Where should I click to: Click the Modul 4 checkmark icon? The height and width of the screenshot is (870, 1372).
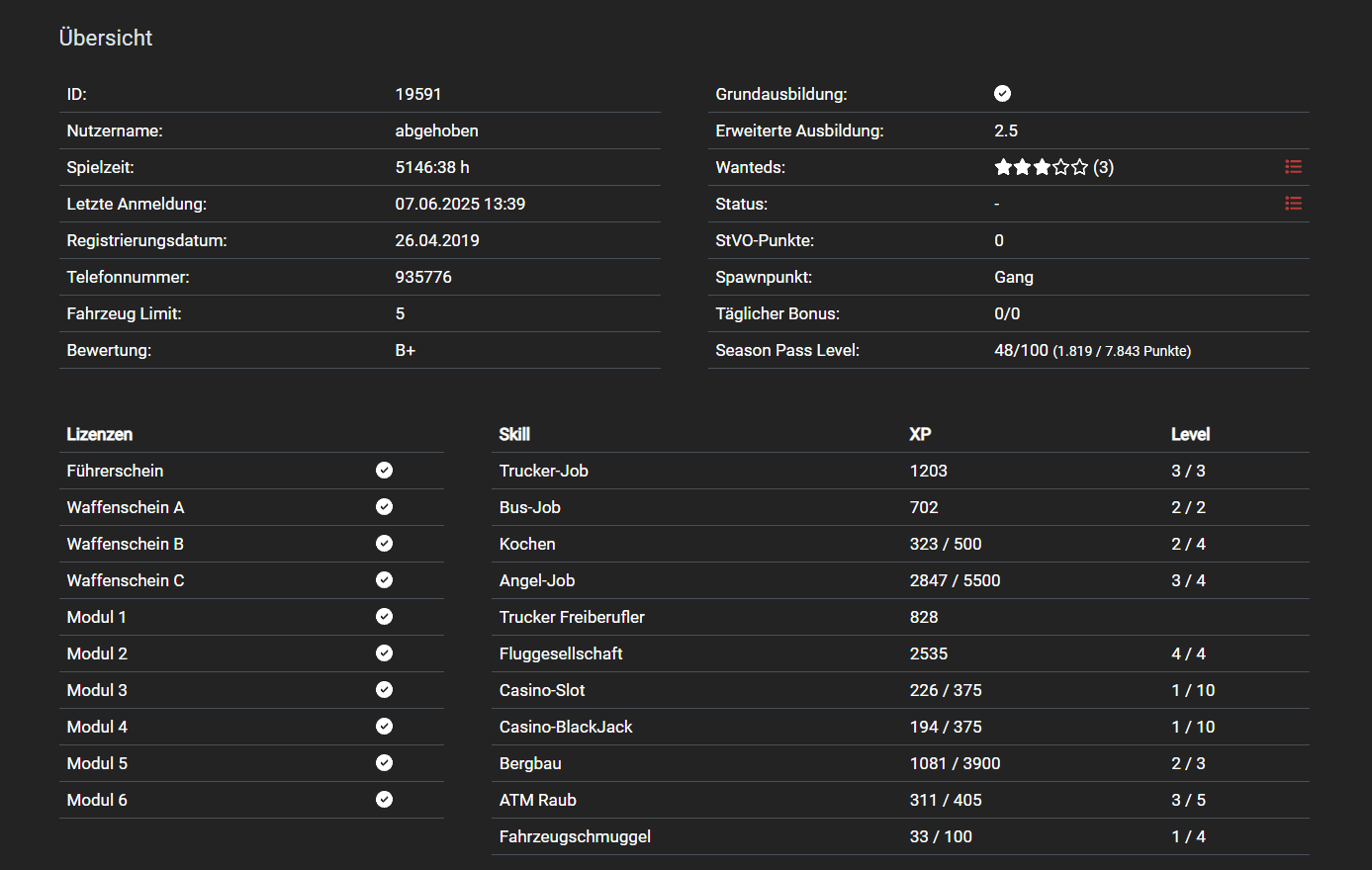pos(385,727)
